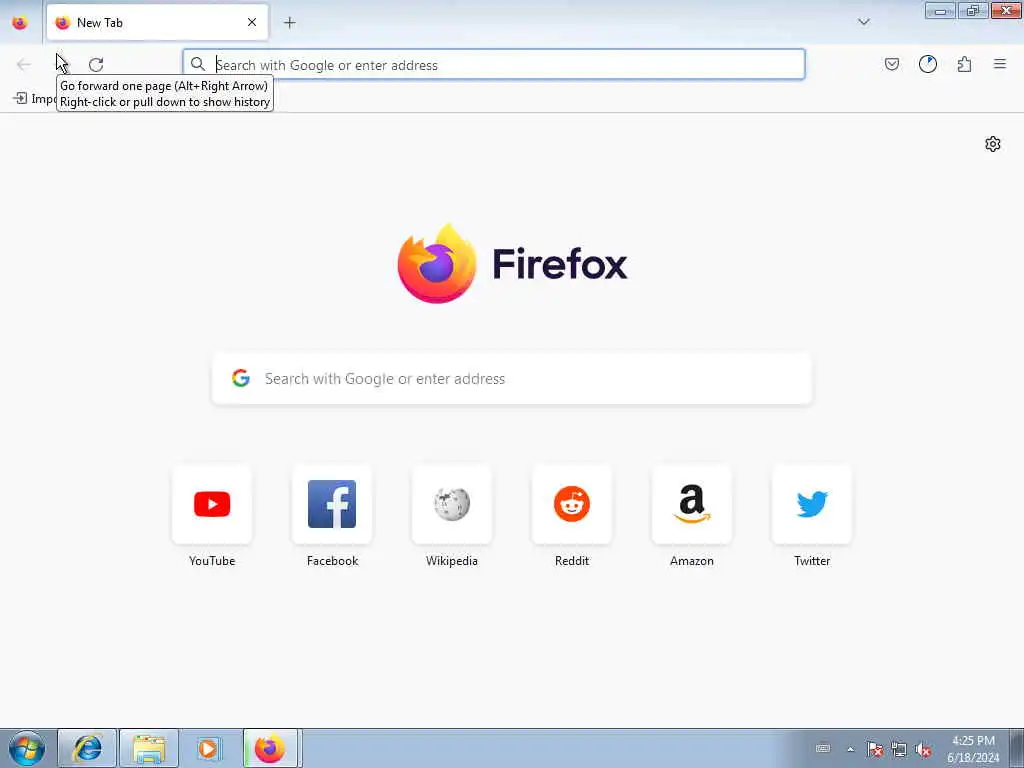Open the Facebook shortcut tile

332,504
